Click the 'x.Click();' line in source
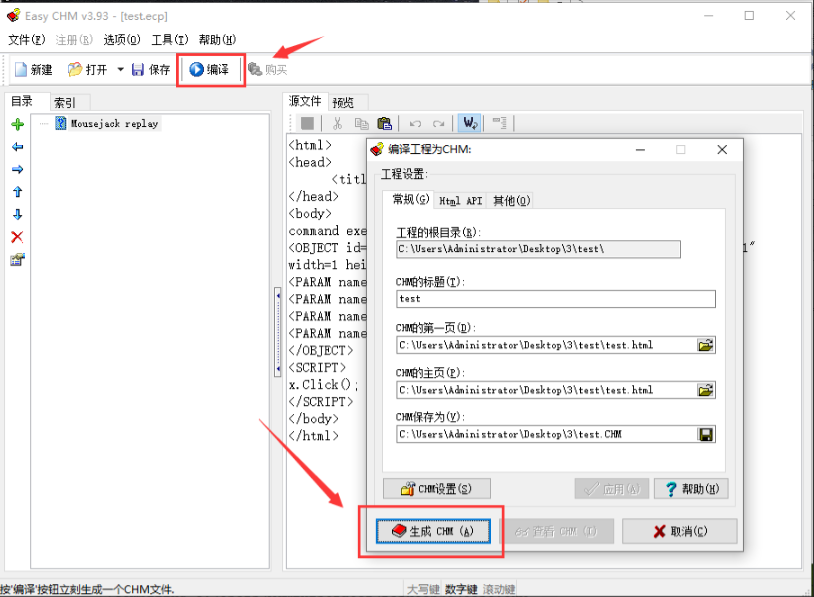 click(323, 385)
